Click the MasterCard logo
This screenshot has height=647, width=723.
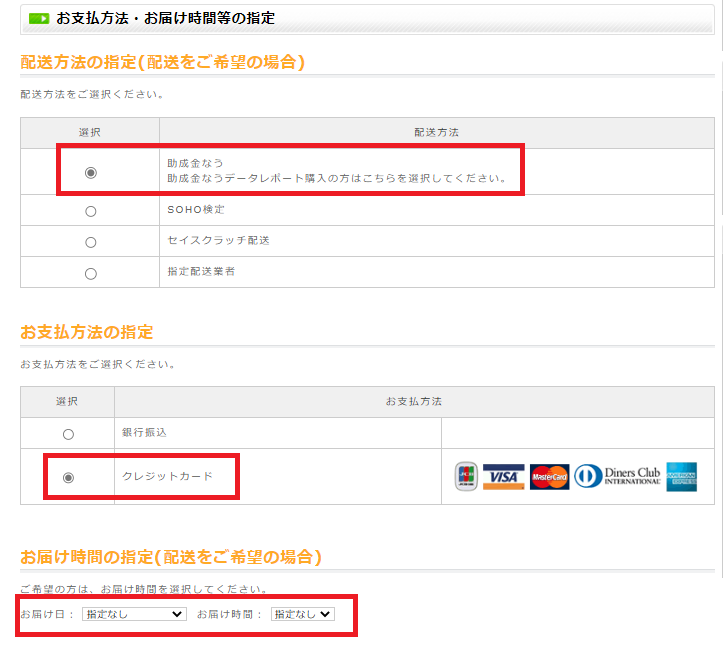(x=549, y=477)
